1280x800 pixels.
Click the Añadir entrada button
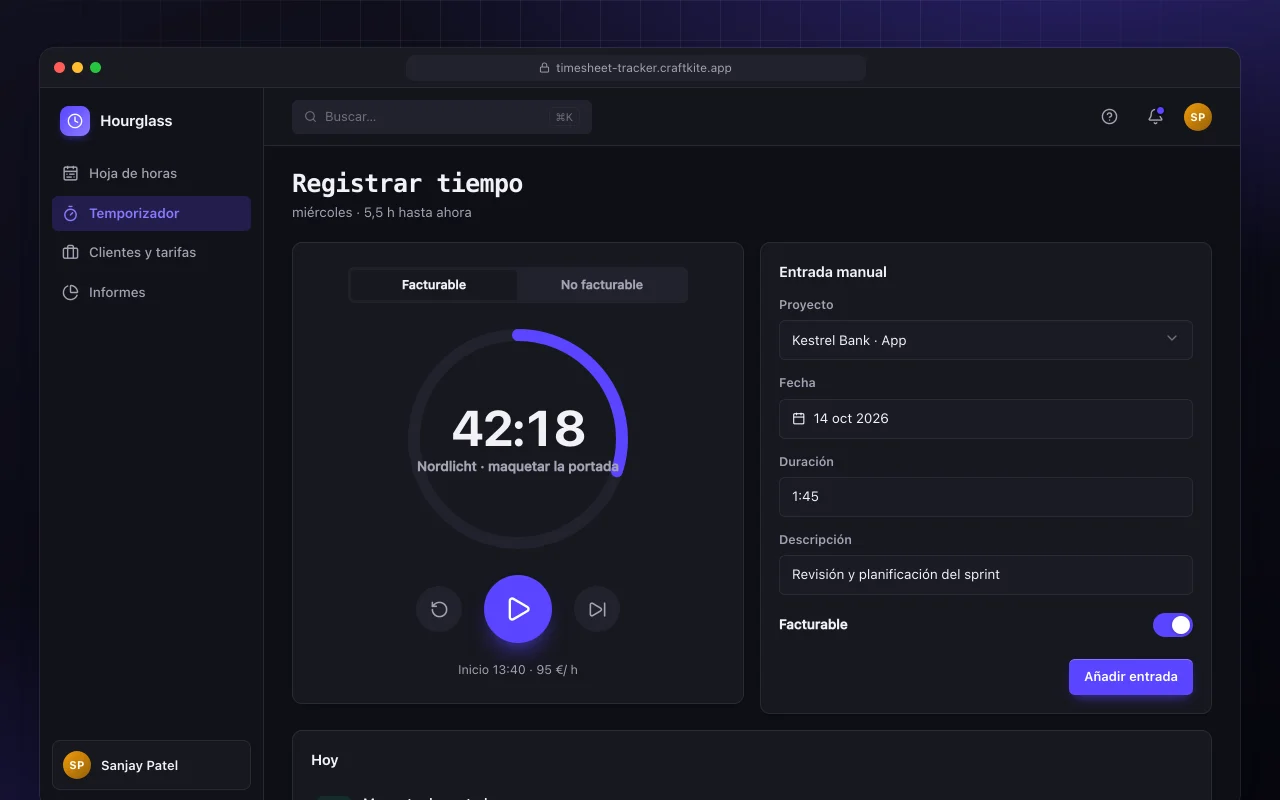click(1131, 677)
